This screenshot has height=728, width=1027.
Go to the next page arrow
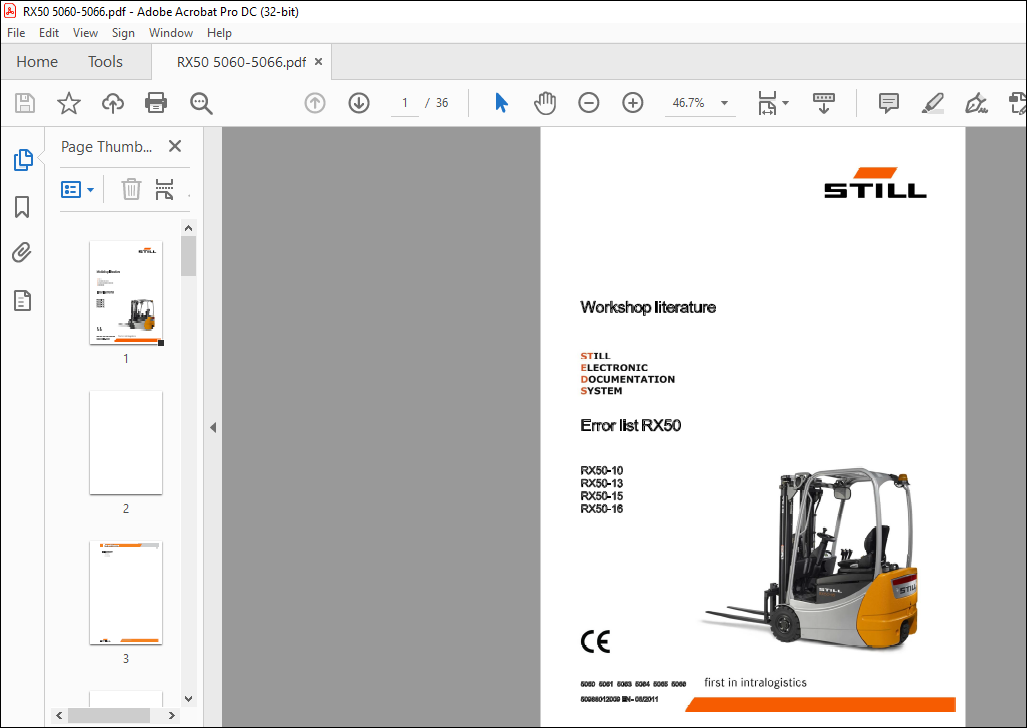click(x=359, y=103)
